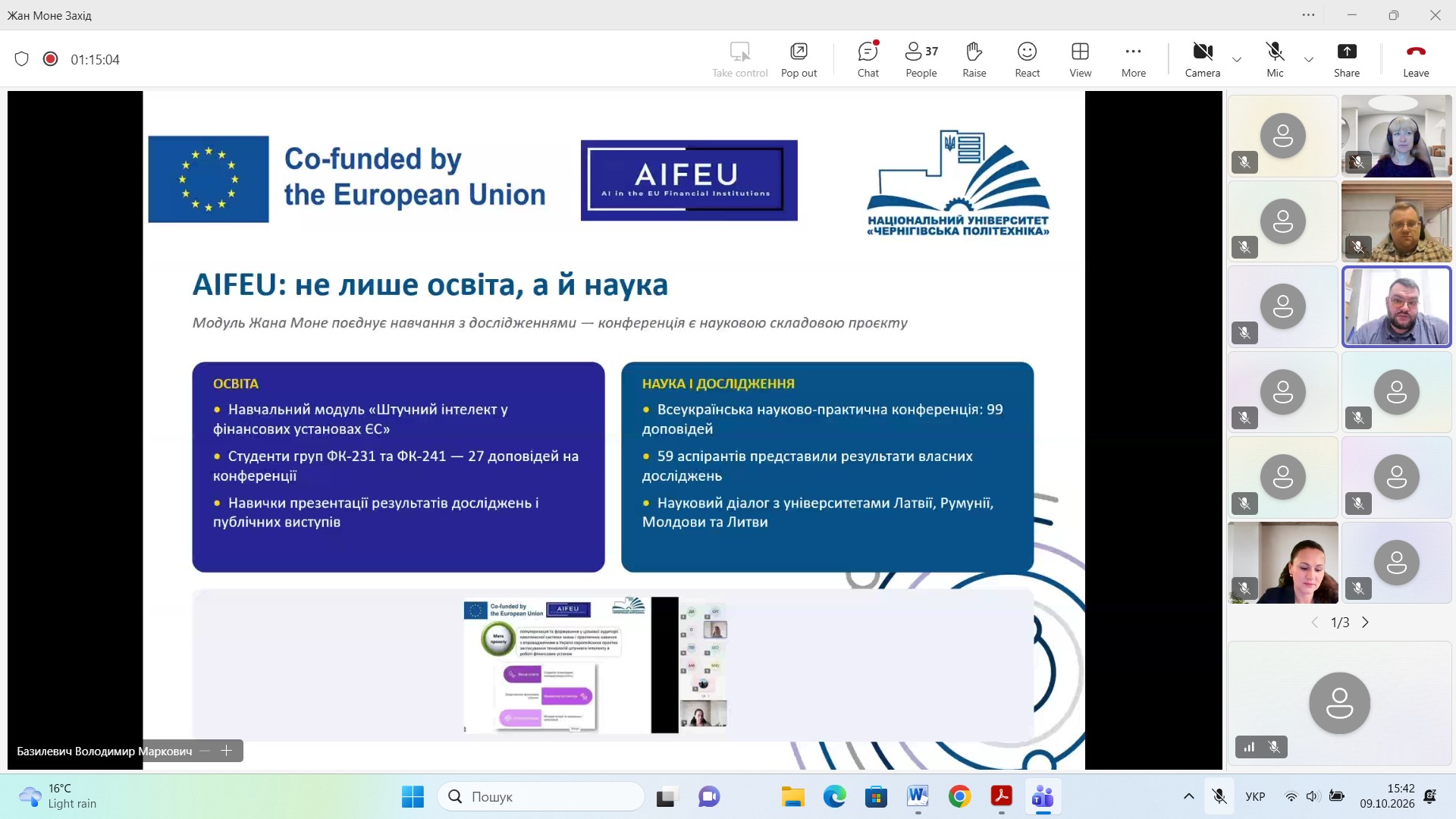
Task: Open volume control in tray
Action: coord(1313,796)
